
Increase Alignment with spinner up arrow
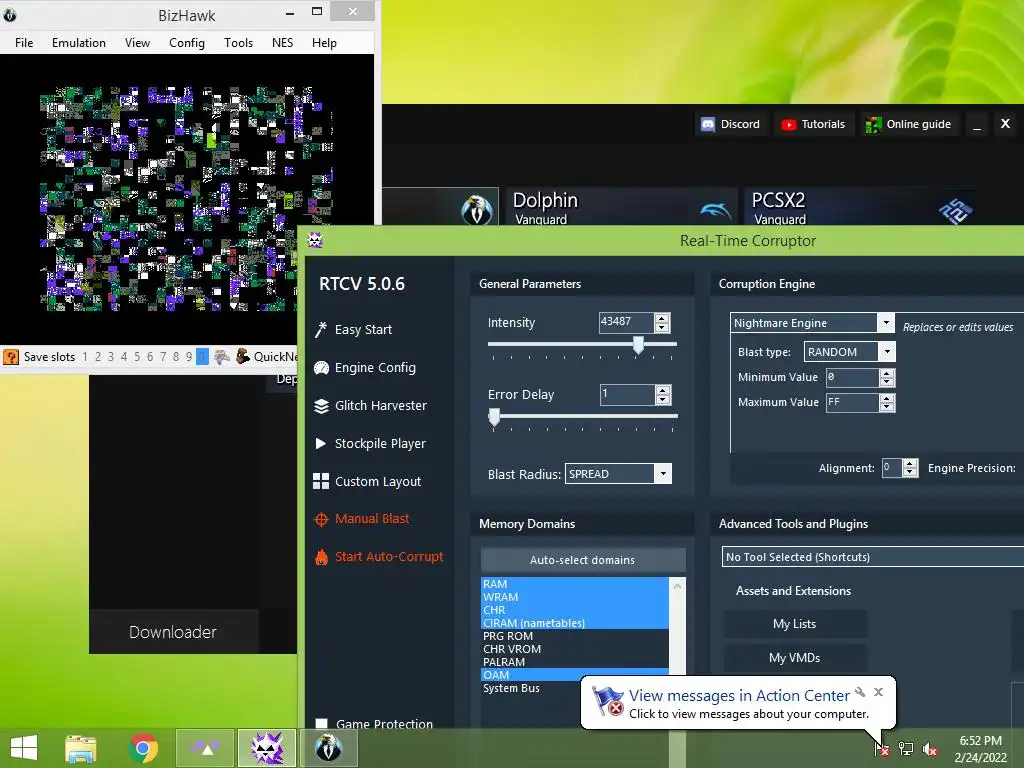point(910,464)
